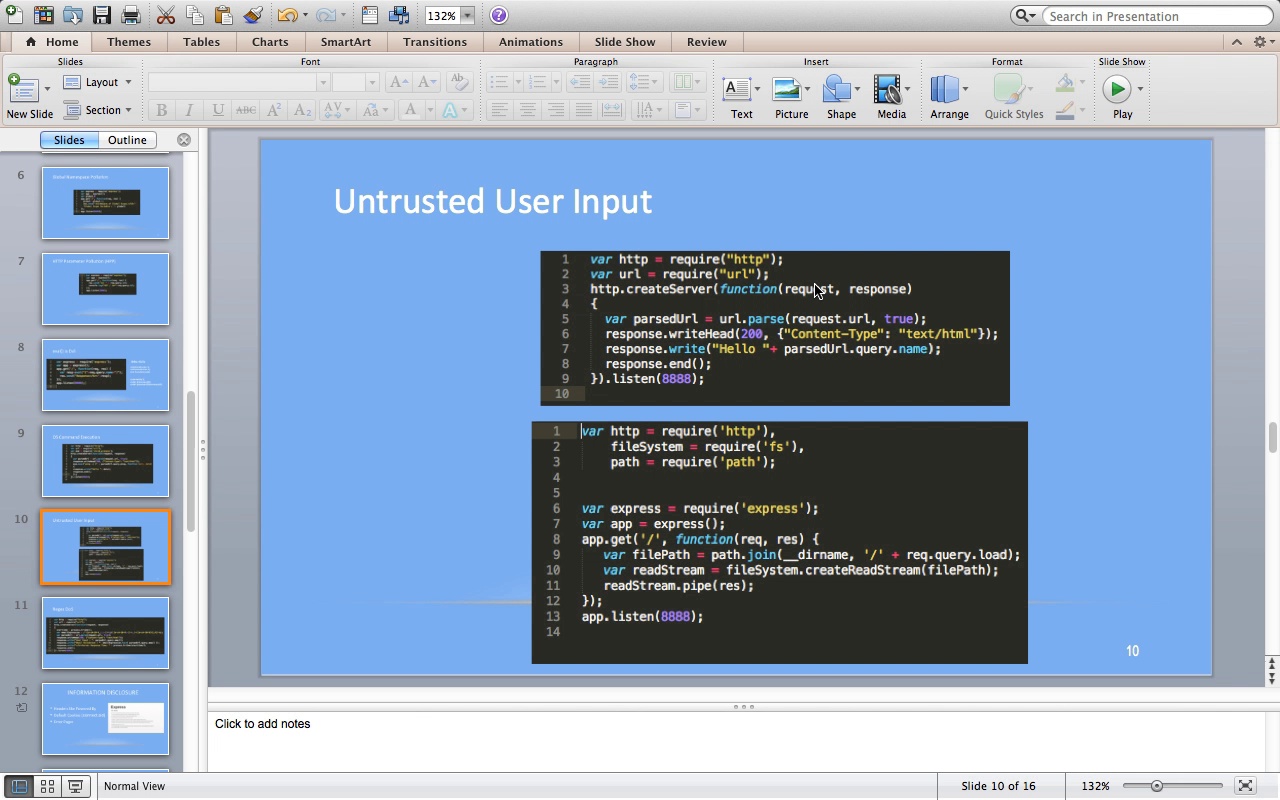
Task: Open Play slide show options arrow
Action: (x=1140, y=89)
